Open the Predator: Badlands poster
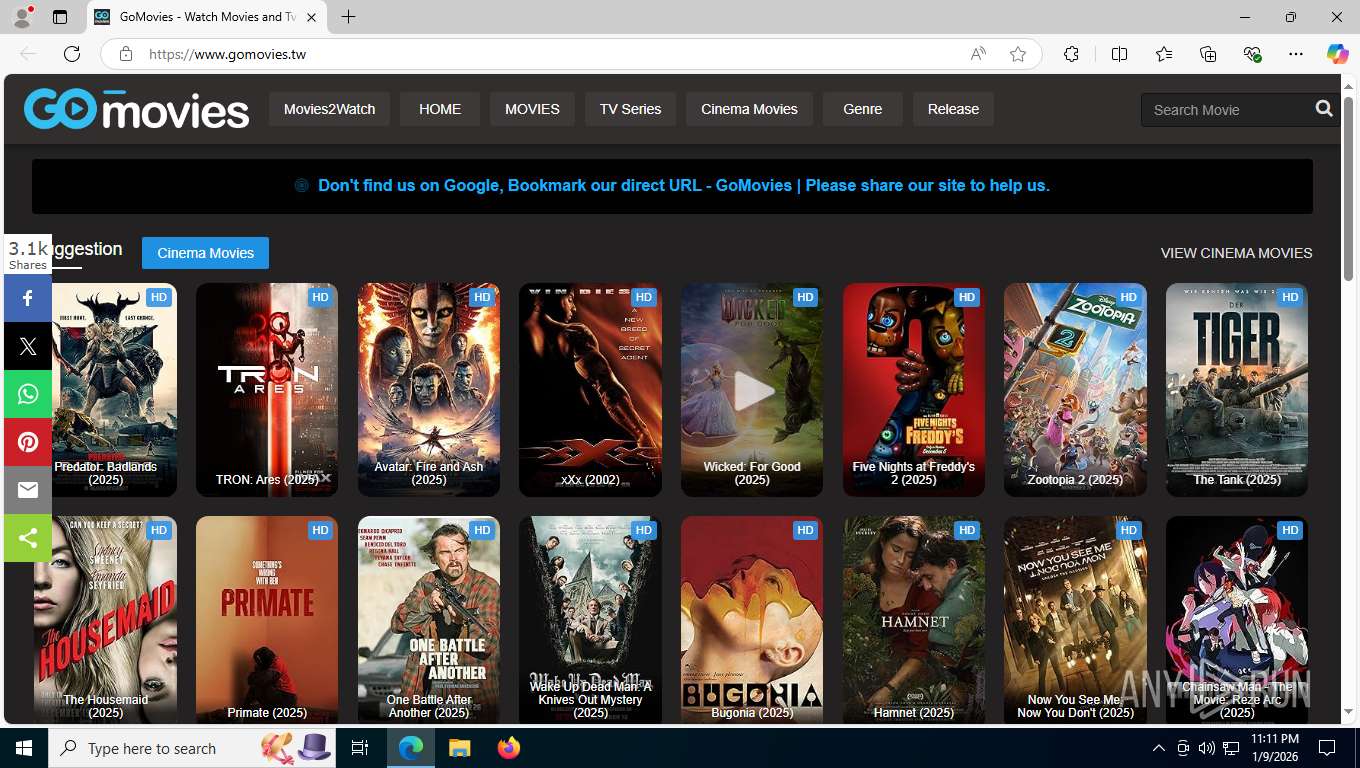The height and width of the screenshot is (768, 1360). (x=105, y=390)
